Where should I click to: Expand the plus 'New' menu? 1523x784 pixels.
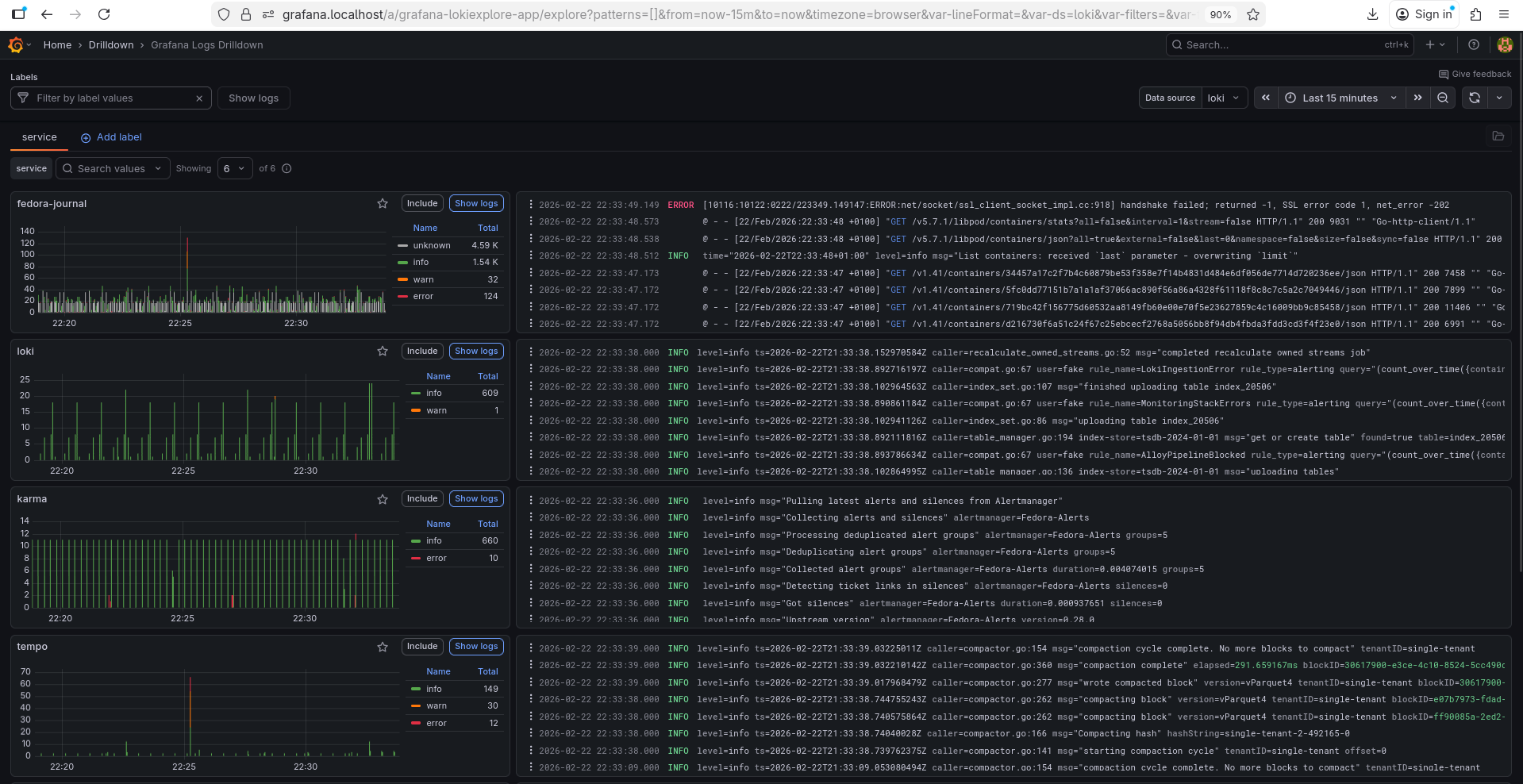point(1435,45)
